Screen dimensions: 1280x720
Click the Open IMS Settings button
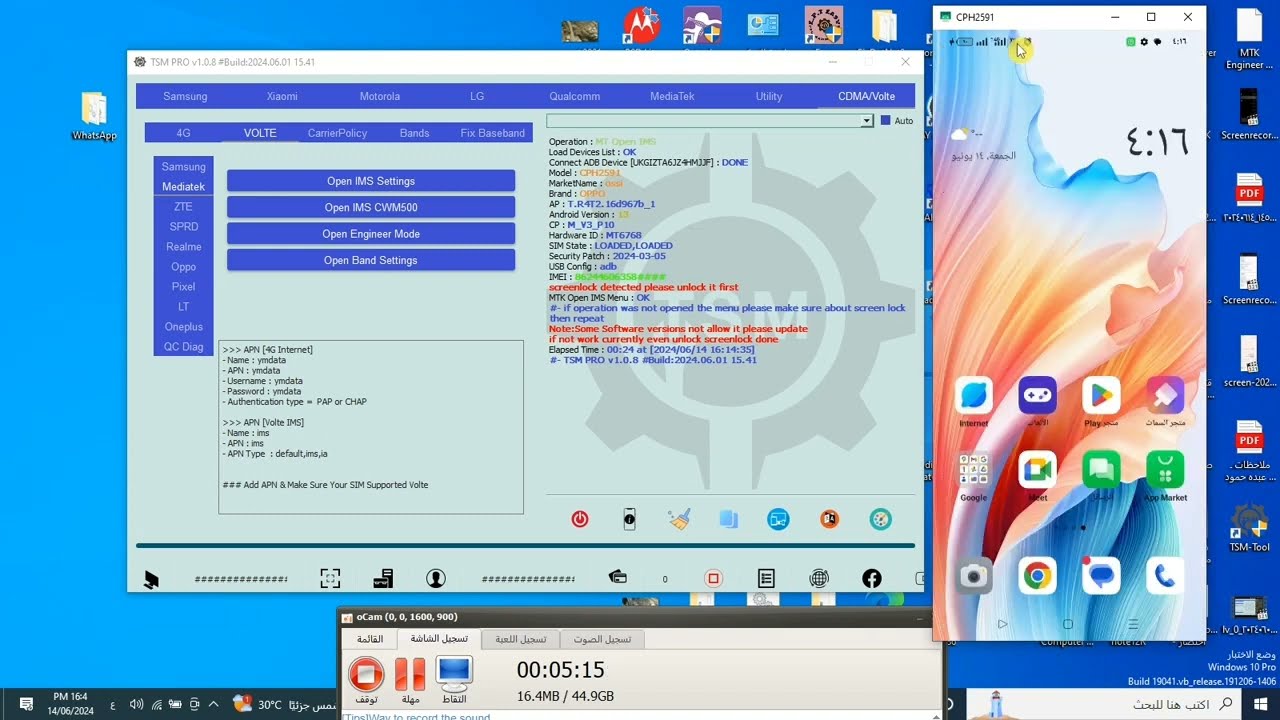[371, 181]
